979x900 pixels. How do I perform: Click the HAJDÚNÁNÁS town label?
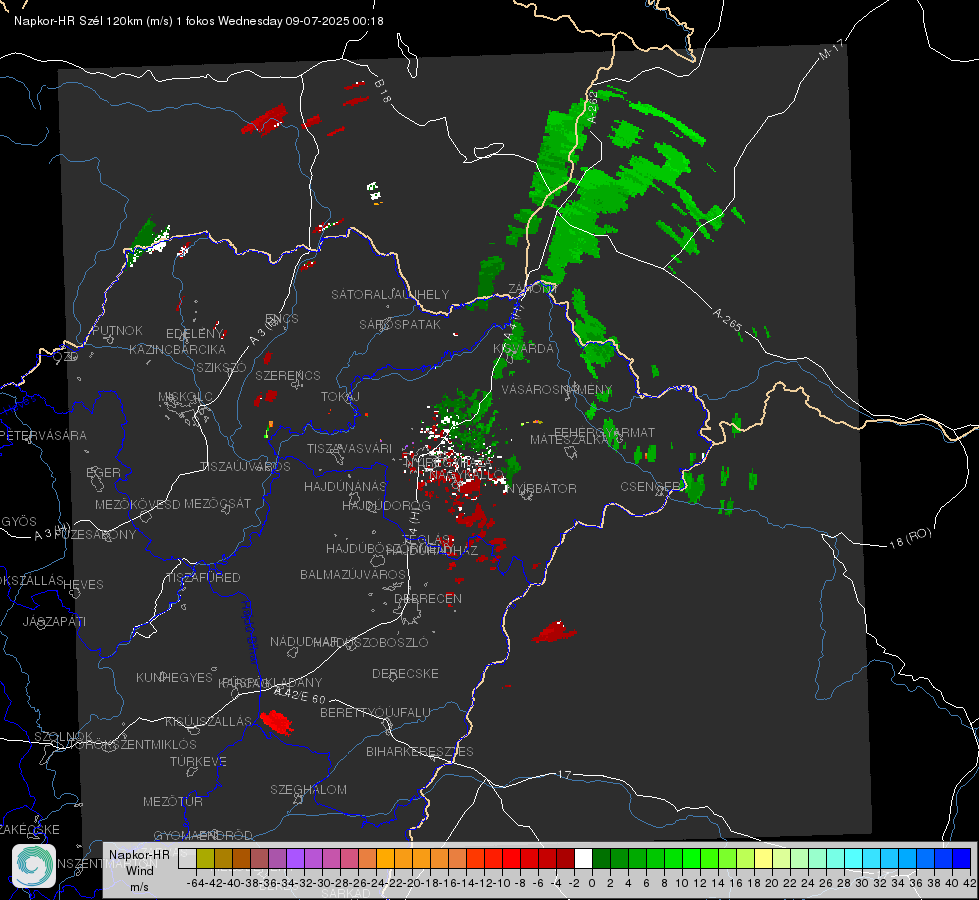(x=345, y=486)
